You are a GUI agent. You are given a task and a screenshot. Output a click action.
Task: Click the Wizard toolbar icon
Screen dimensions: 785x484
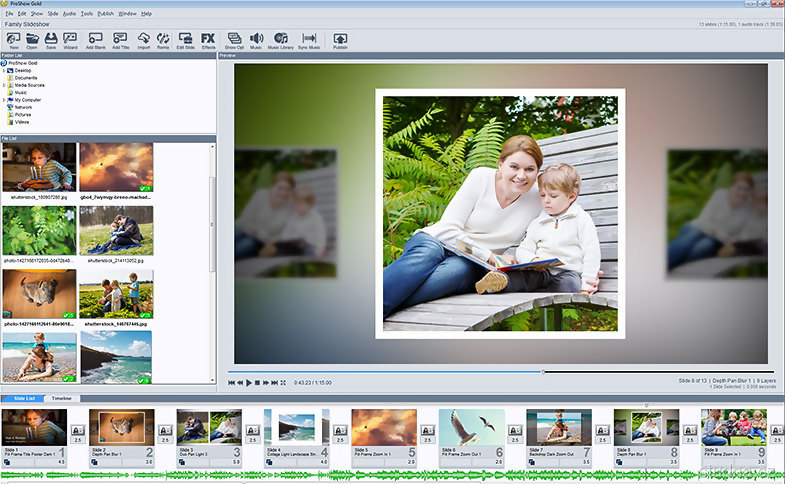[x=71, y=38]
